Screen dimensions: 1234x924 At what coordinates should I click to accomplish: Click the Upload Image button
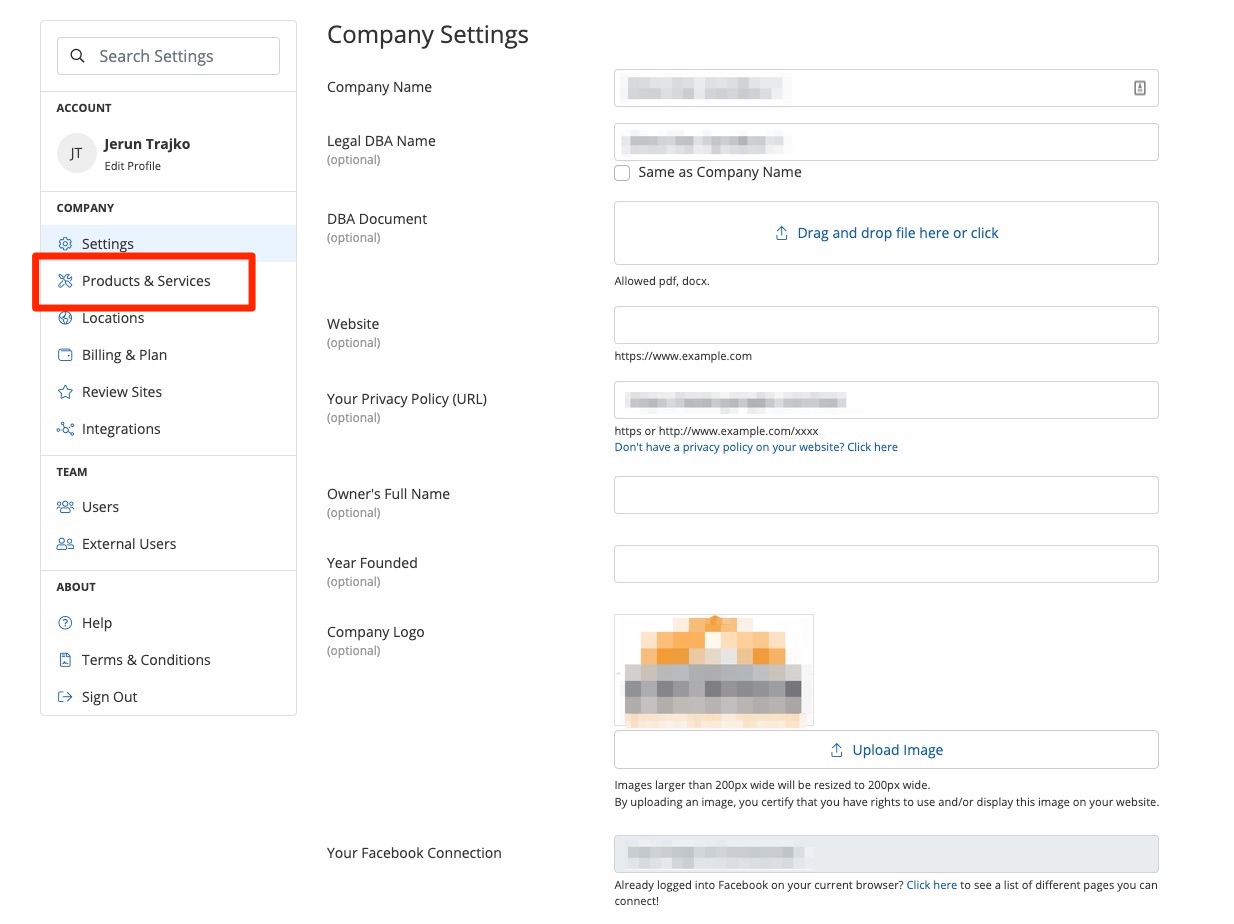pyautogui.click(x=886, y=750)
